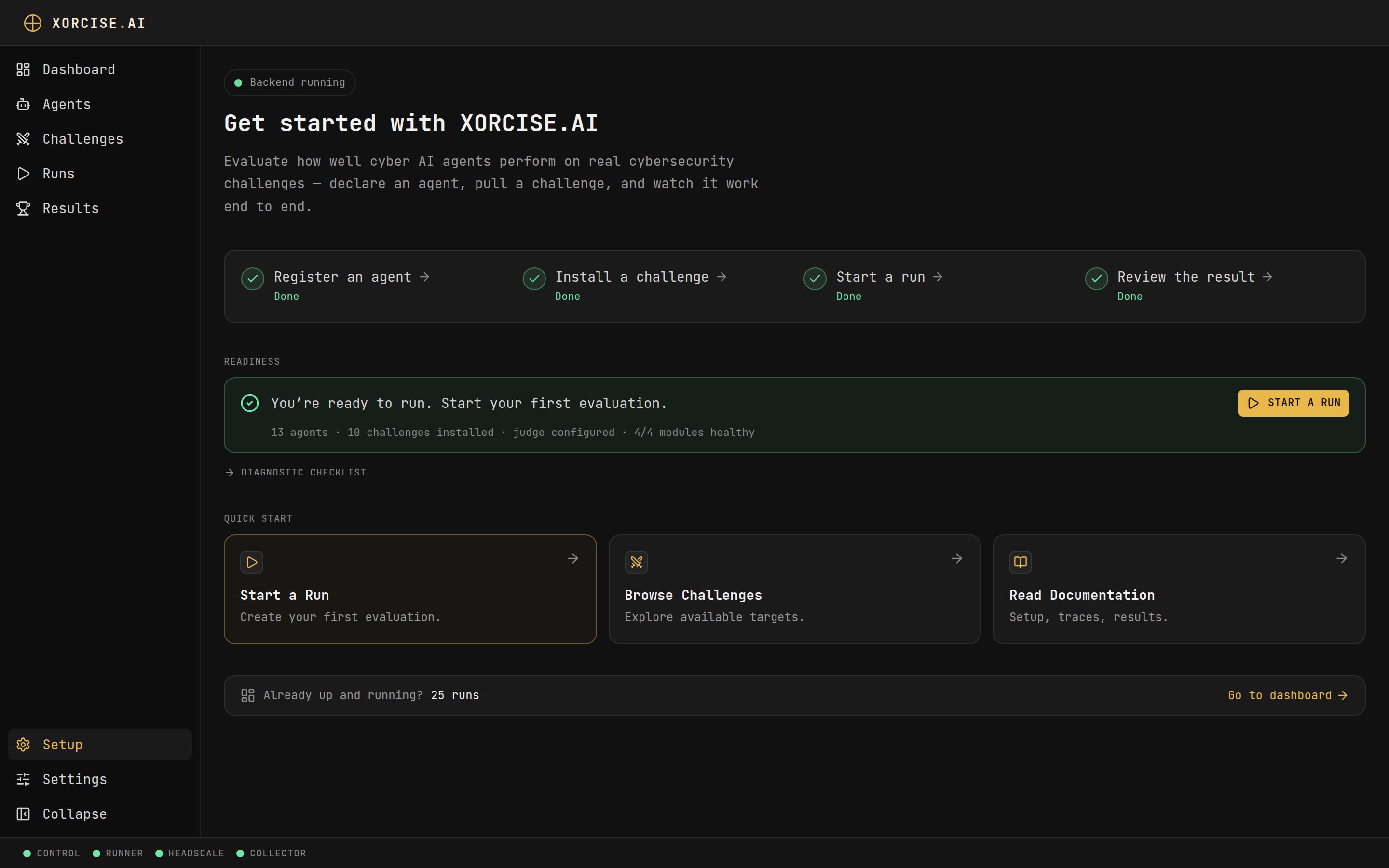Click the Challenges crossed-swords icon in sidebar
This screenshot has height=868, width=1389.
click(23, 139)
